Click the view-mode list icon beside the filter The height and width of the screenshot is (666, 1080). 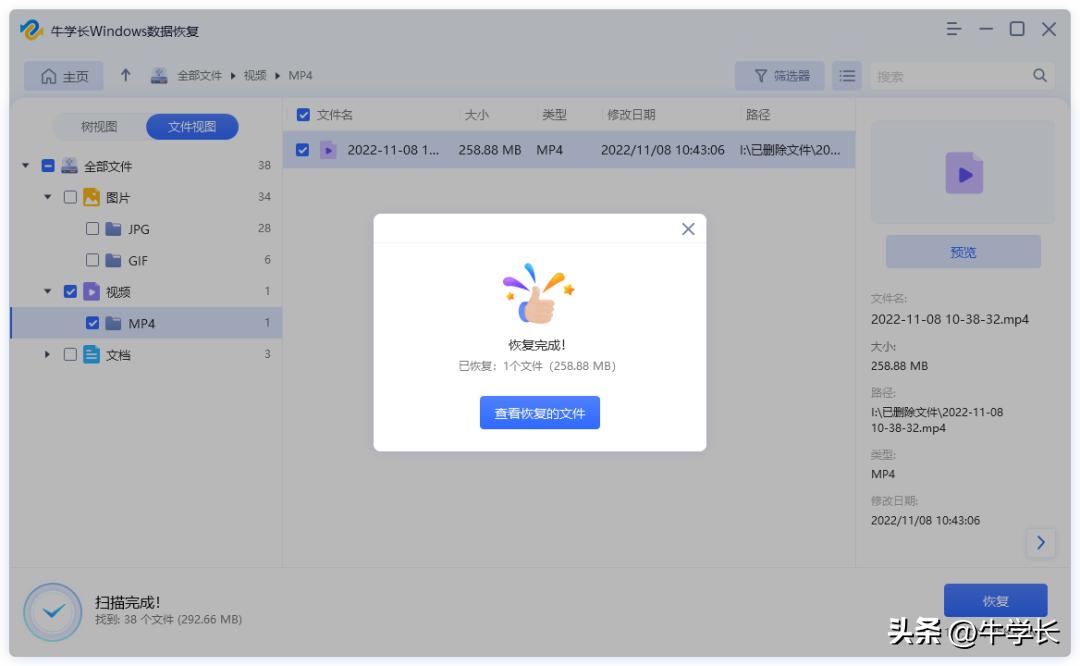pyautogui.click(x=845, y=75)
